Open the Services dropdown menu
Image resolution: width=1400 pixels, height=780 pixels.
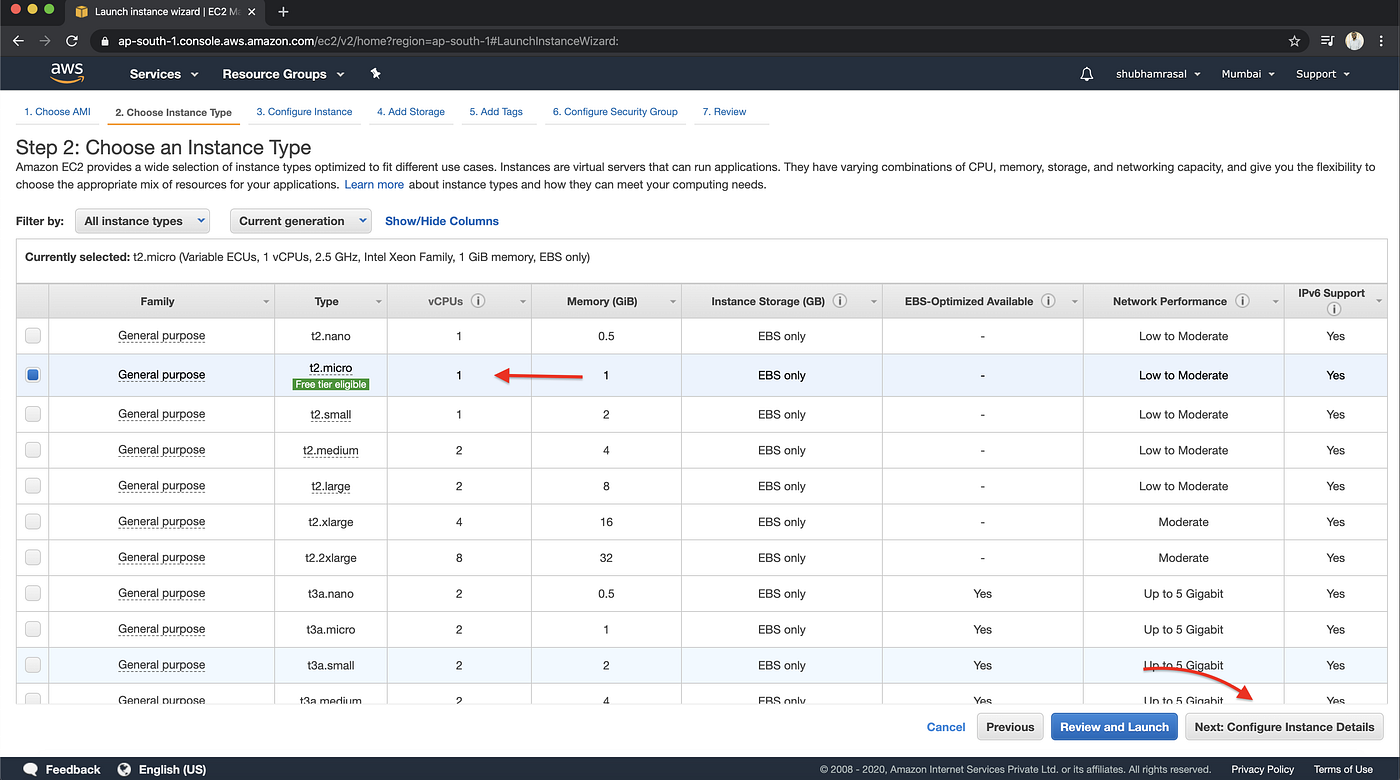(x=164, y=74)
